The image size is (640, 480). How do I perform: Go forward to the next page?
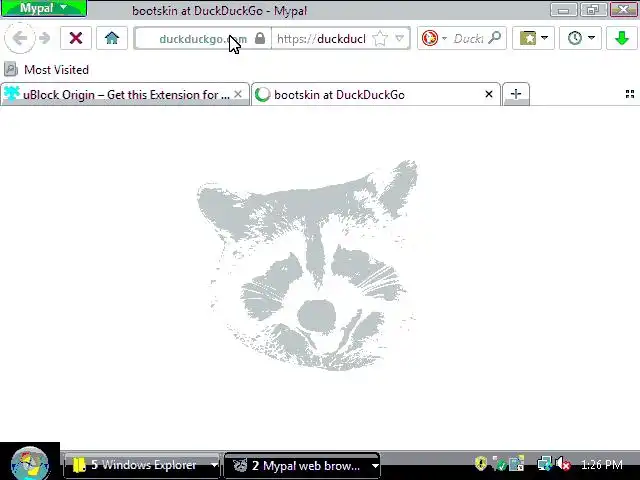tap(45, 38)
